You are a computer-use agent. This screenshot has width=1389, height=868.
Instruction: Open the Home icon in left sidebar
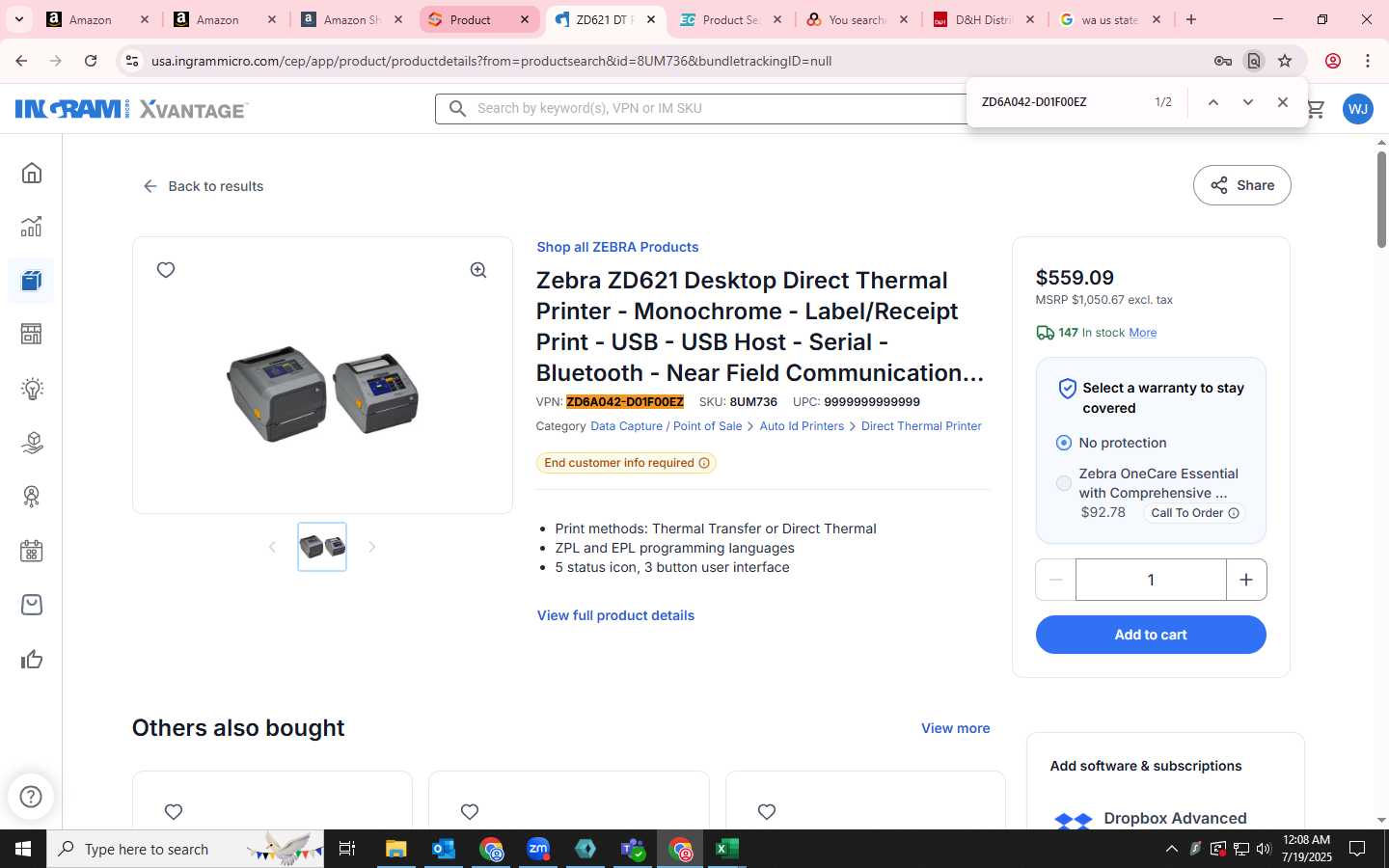[32, 174]
